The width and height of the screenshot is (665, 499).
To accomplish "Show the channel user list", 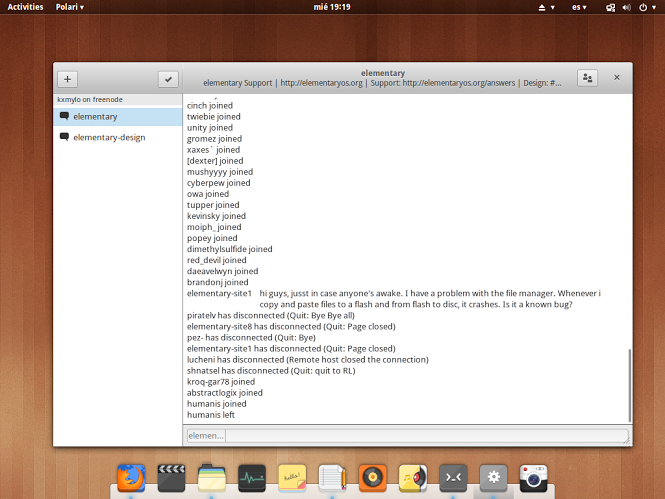I will tap(587, 78).
